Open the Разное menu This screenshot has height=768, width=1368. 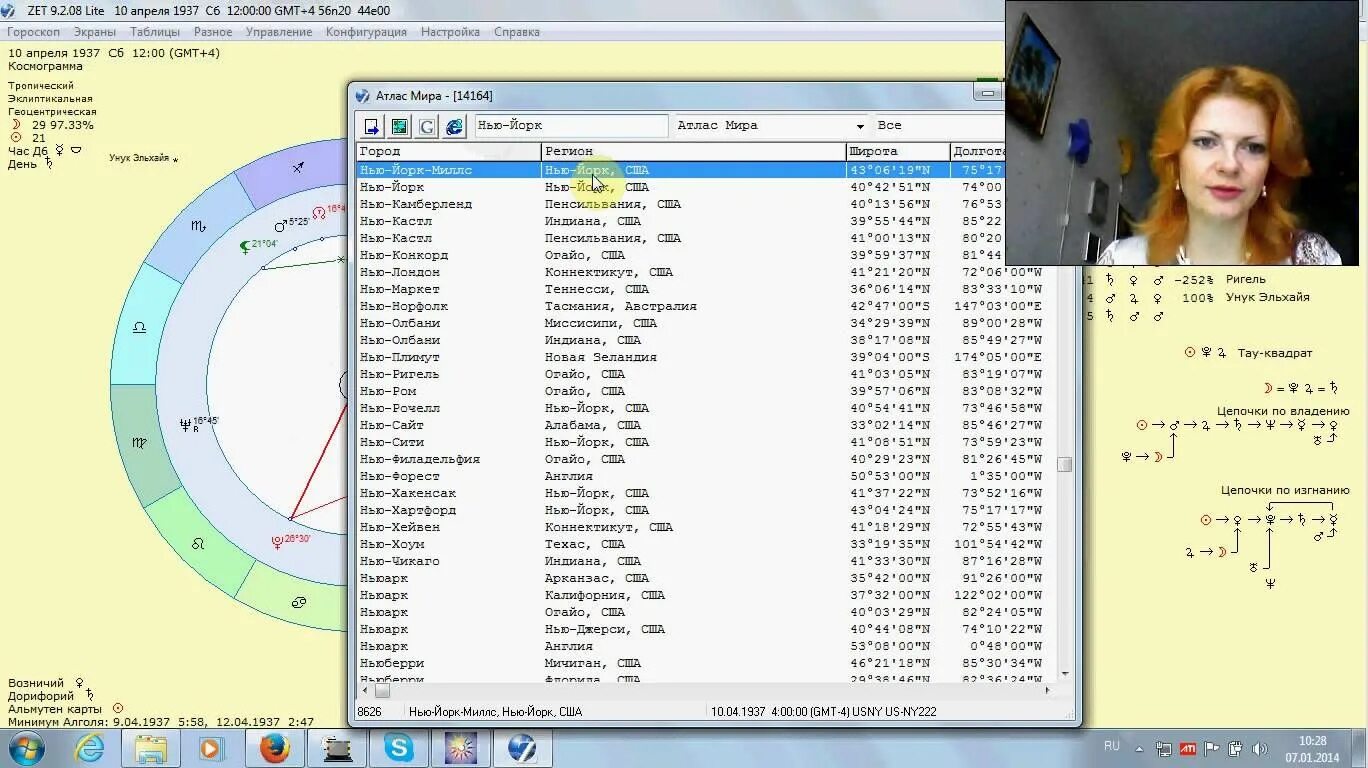[213, 32]
